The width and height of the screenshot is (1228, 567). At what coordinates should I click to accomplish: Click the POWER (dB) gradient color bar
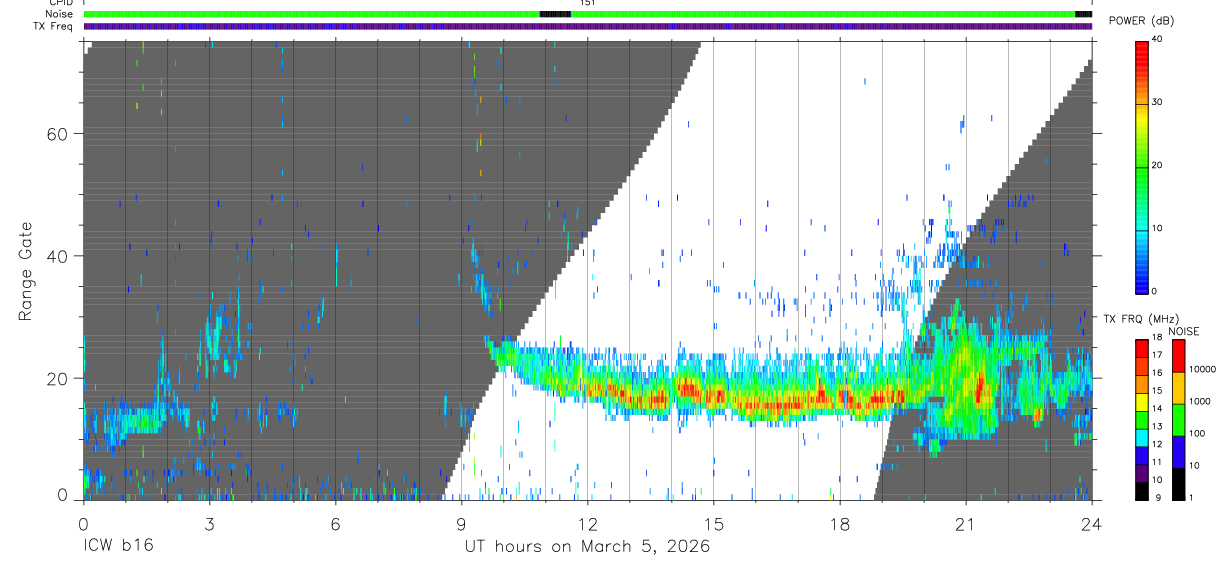point(1142,166)
